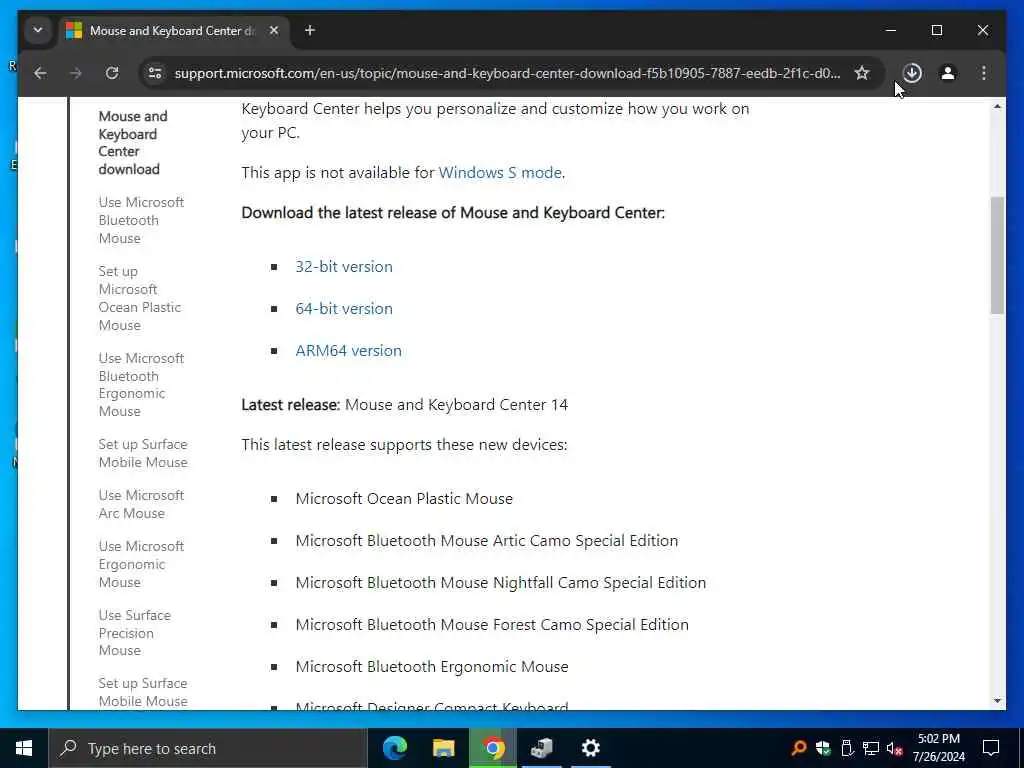
Task: Select text 'Microsoft Ocean Plastic Mouse' in device list
Action: click(404, 499)
